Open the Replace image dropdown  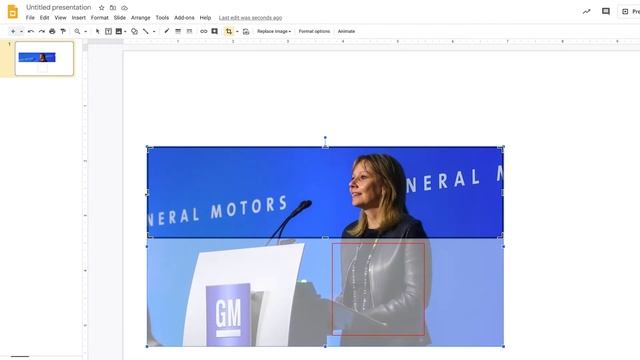coord(274,31)
